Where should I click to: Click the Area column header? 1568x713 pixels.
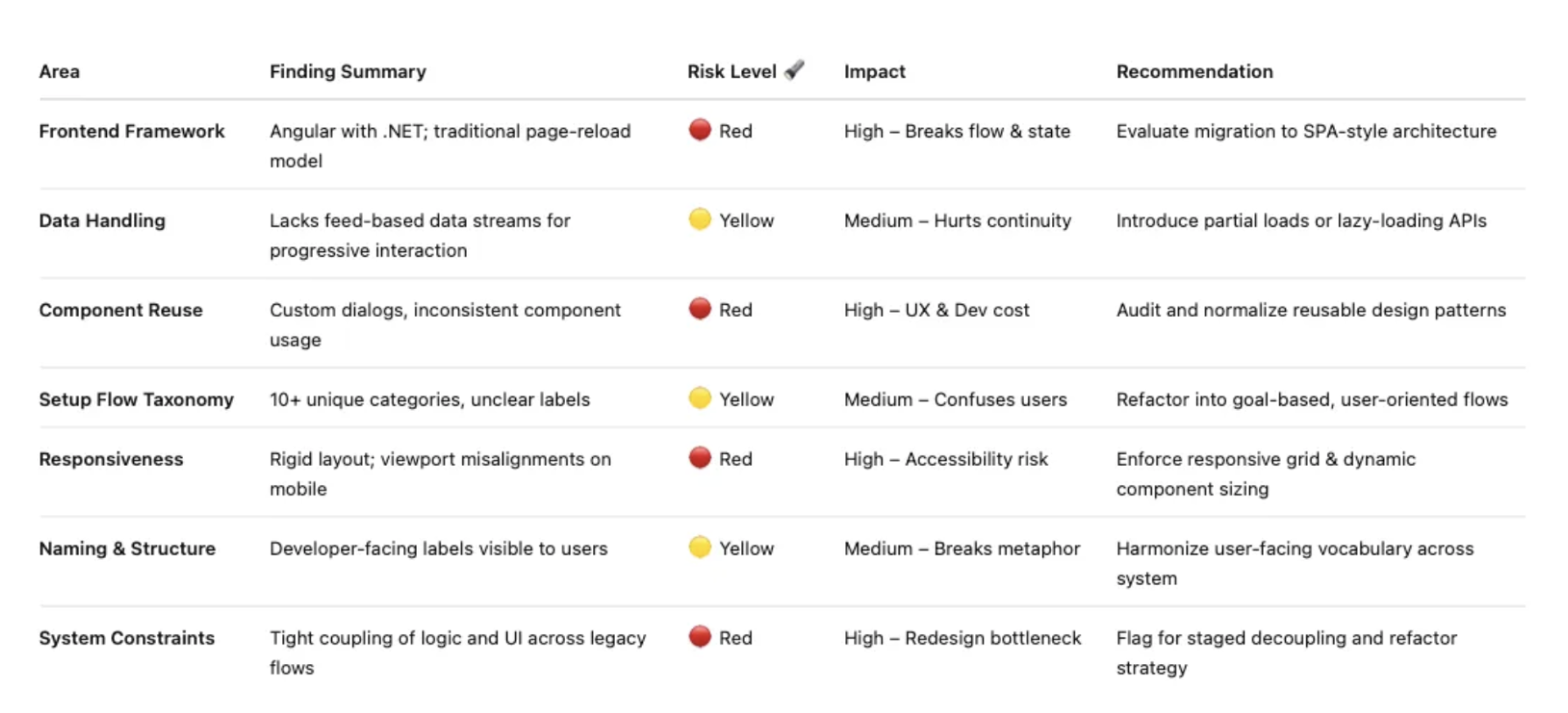pyautogui.click(x=60, y=72)
